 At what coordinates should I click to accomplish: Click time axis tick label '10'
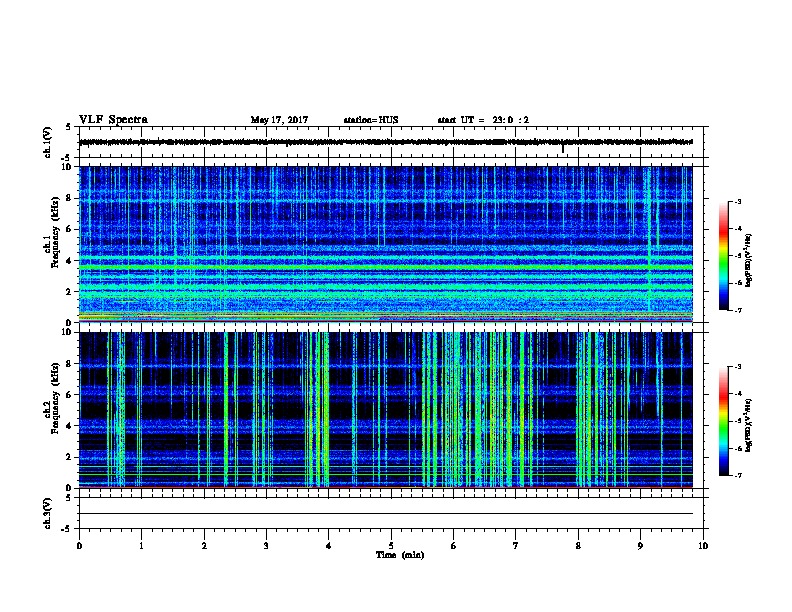(703, 545)
